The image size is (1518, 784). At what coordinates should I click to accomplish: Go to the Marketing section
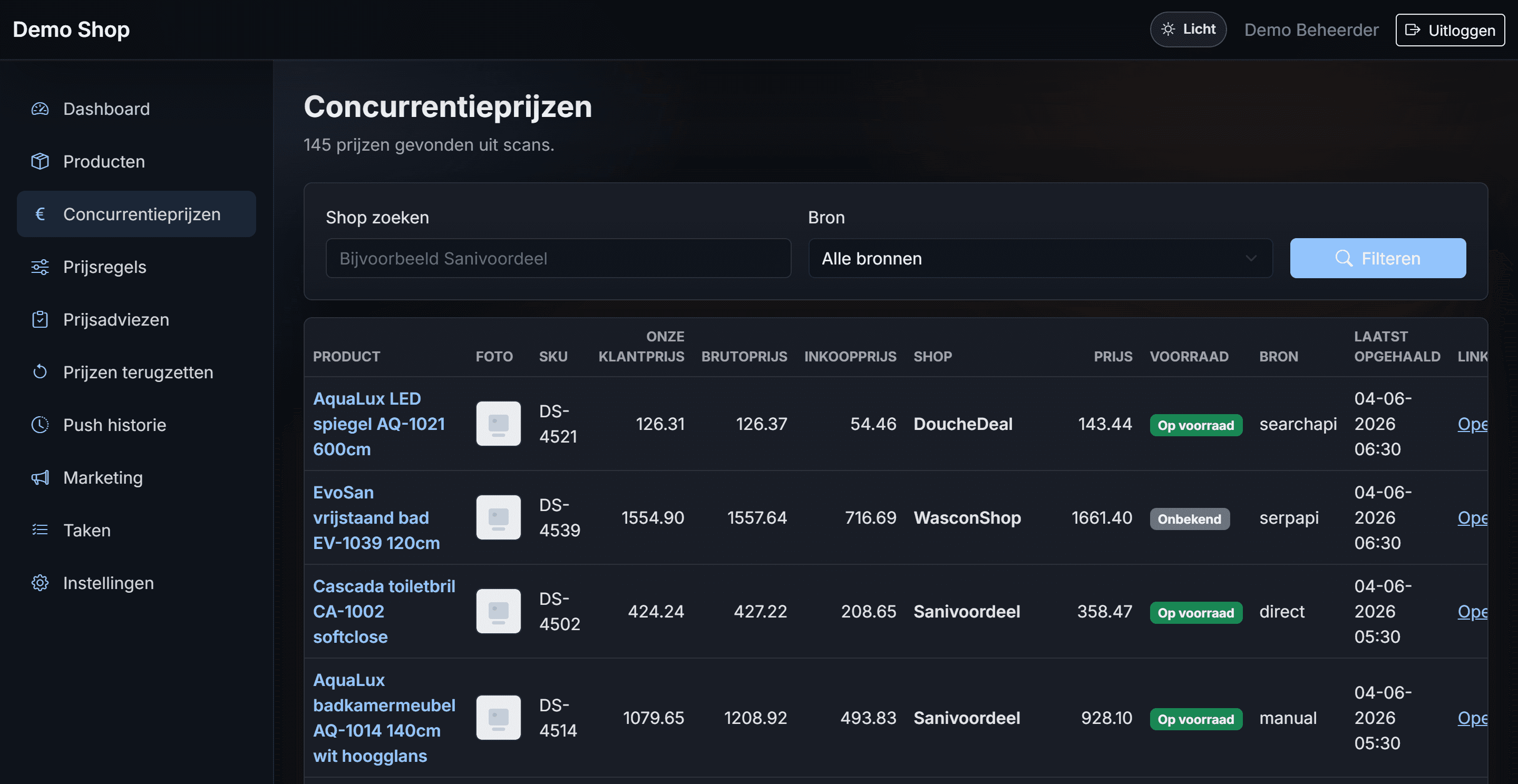(x=136, y=478)
